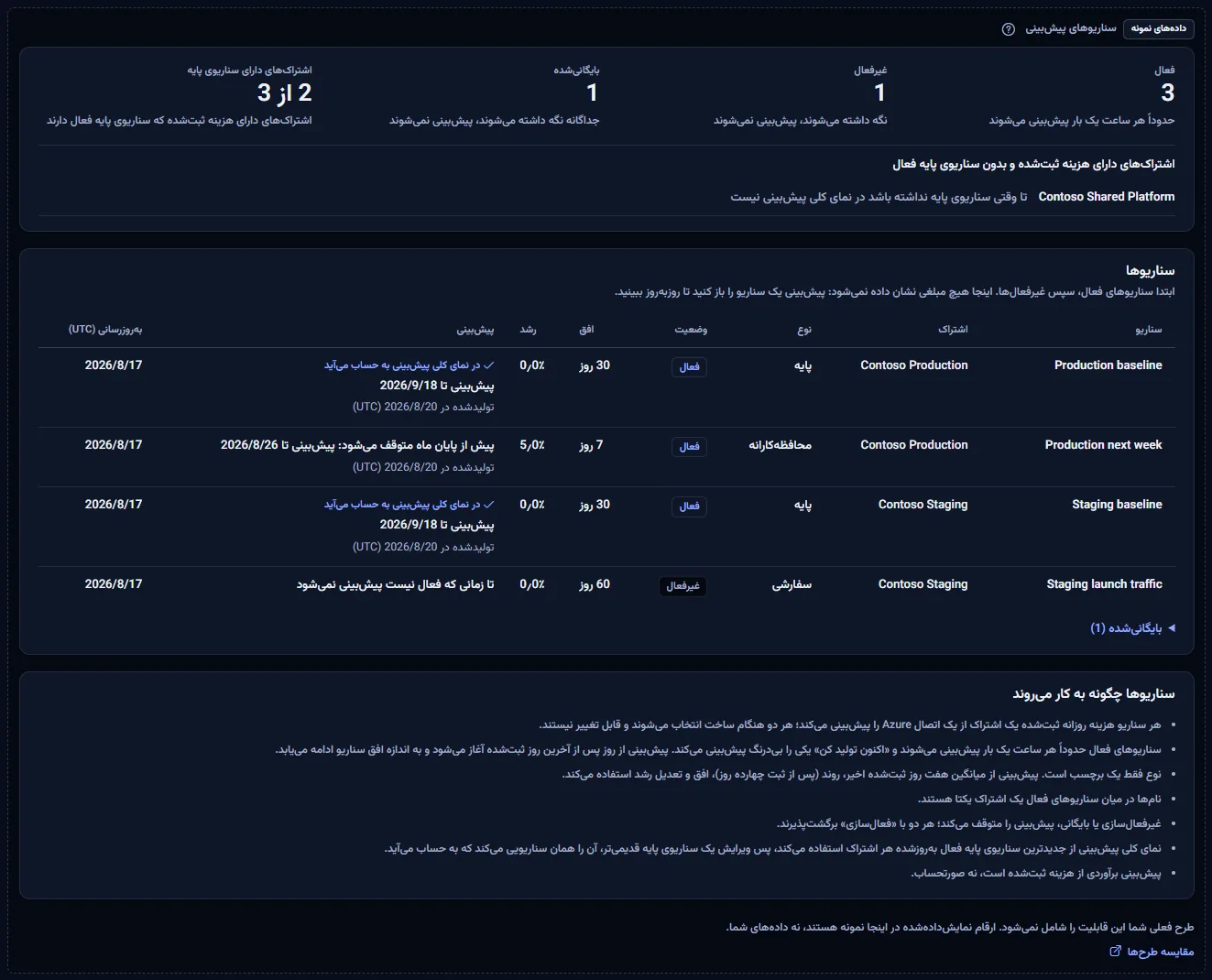Select the Staging baseline scenario name
Image resolution: width=1212 pixels, height=980 pixels.
click(1117, 505)
